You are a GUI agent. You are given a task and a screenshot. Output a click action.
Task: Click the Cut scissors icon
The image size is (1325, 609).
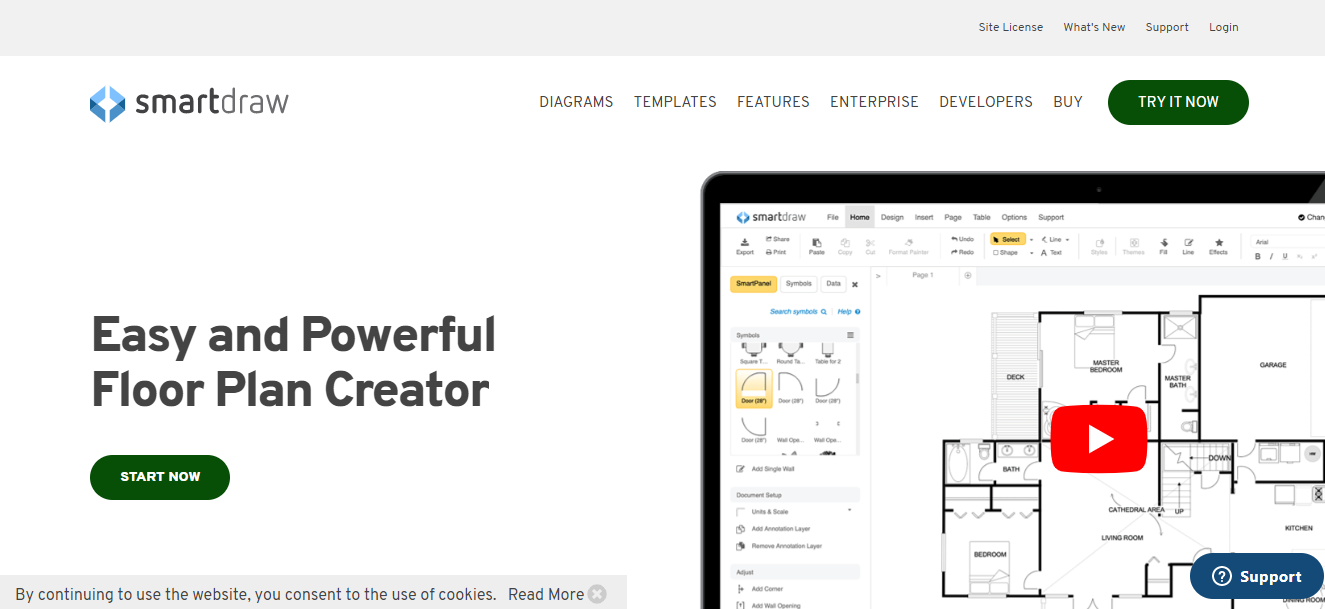(x=870, y=246)
